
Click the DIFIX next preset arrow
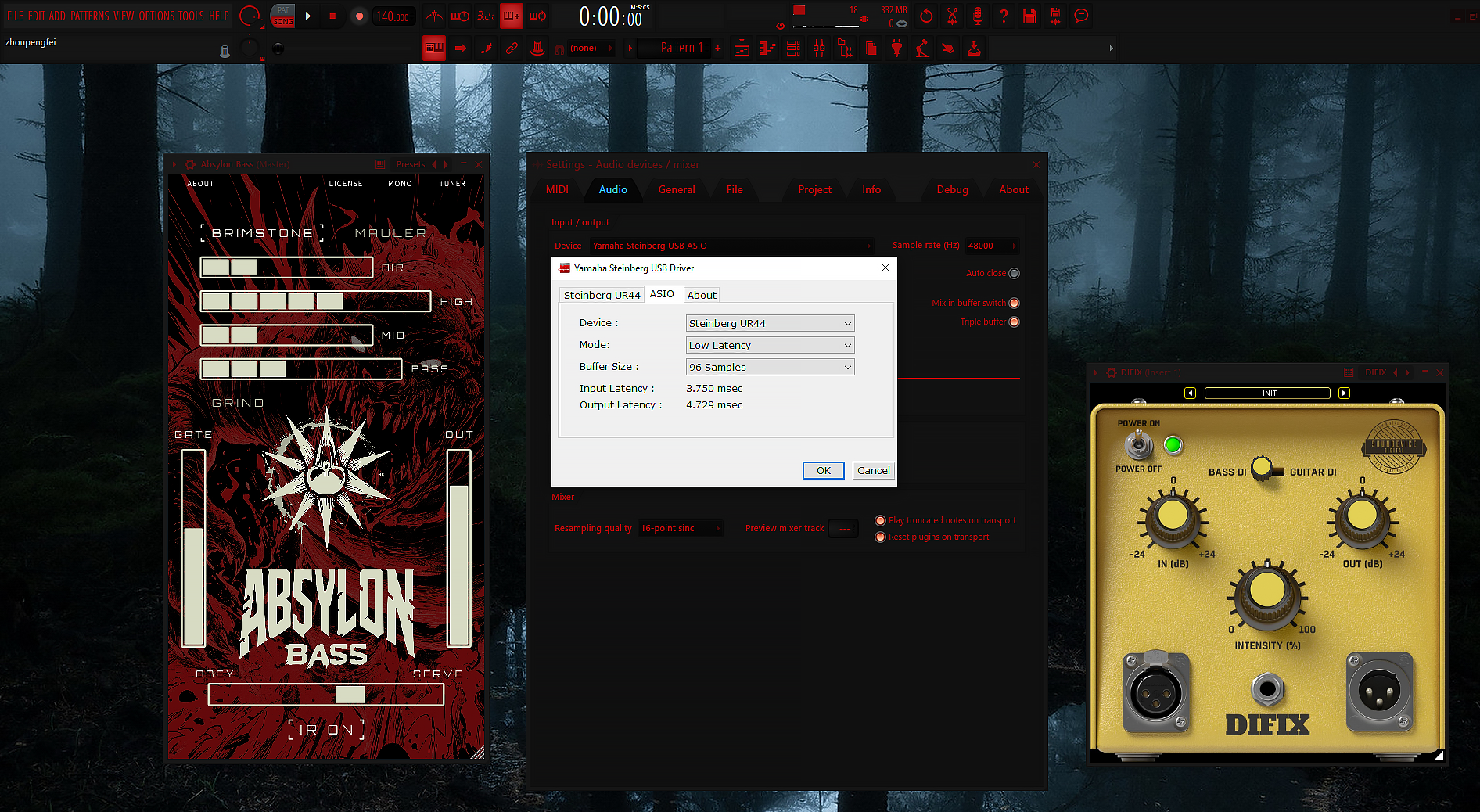pos(1344,393)
